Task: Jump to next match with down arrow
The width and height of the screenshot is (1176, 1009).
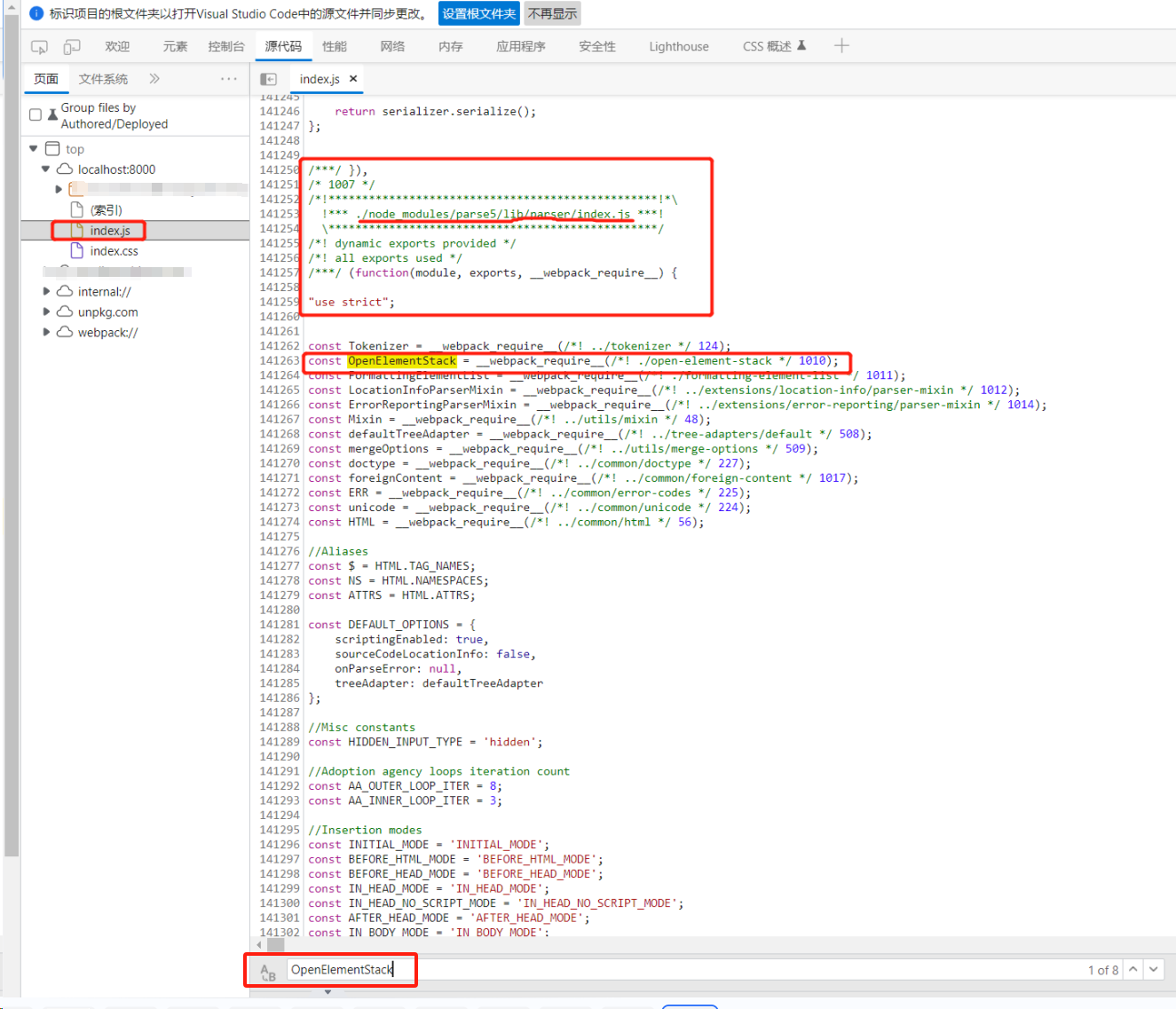Action: pos(1154,969)
